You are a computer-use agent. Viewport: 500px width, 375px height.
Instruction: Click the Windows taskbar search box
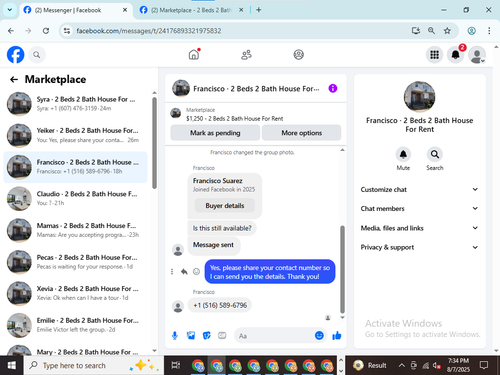[x=94, y=365]
